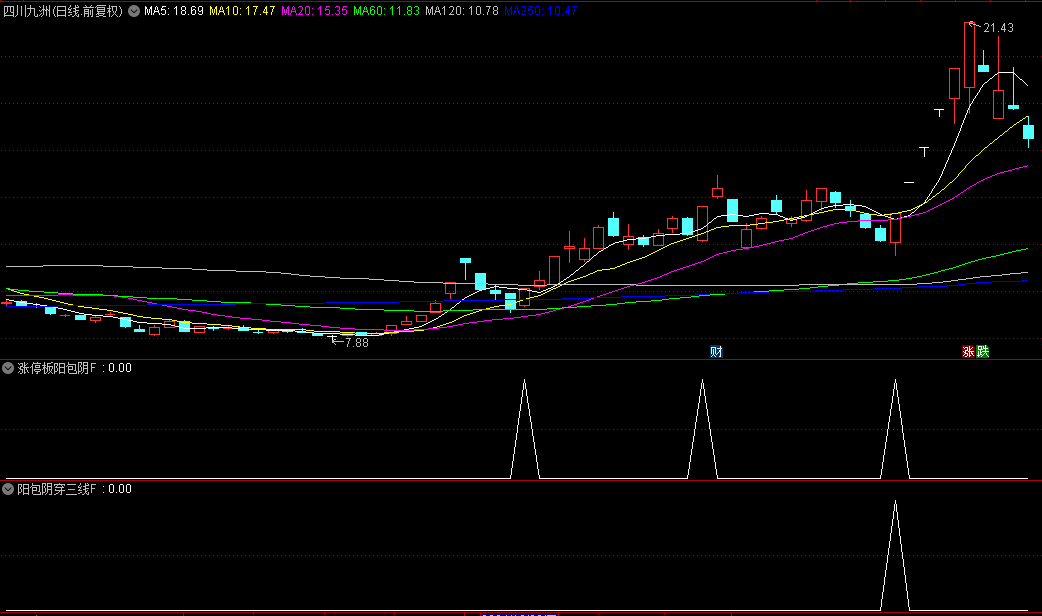Expand the 阳包阴穿三线F indicator menu

[x=9, y=490]
